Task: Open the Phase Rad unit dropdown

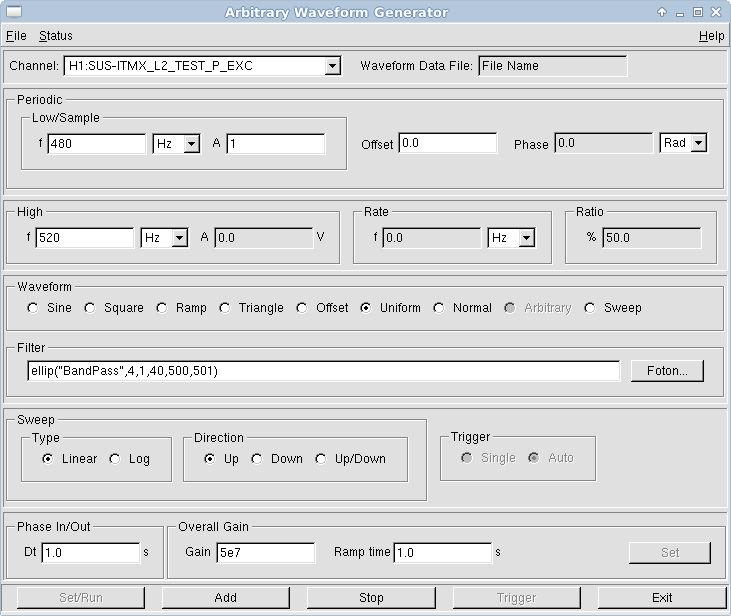Action: 698,143
